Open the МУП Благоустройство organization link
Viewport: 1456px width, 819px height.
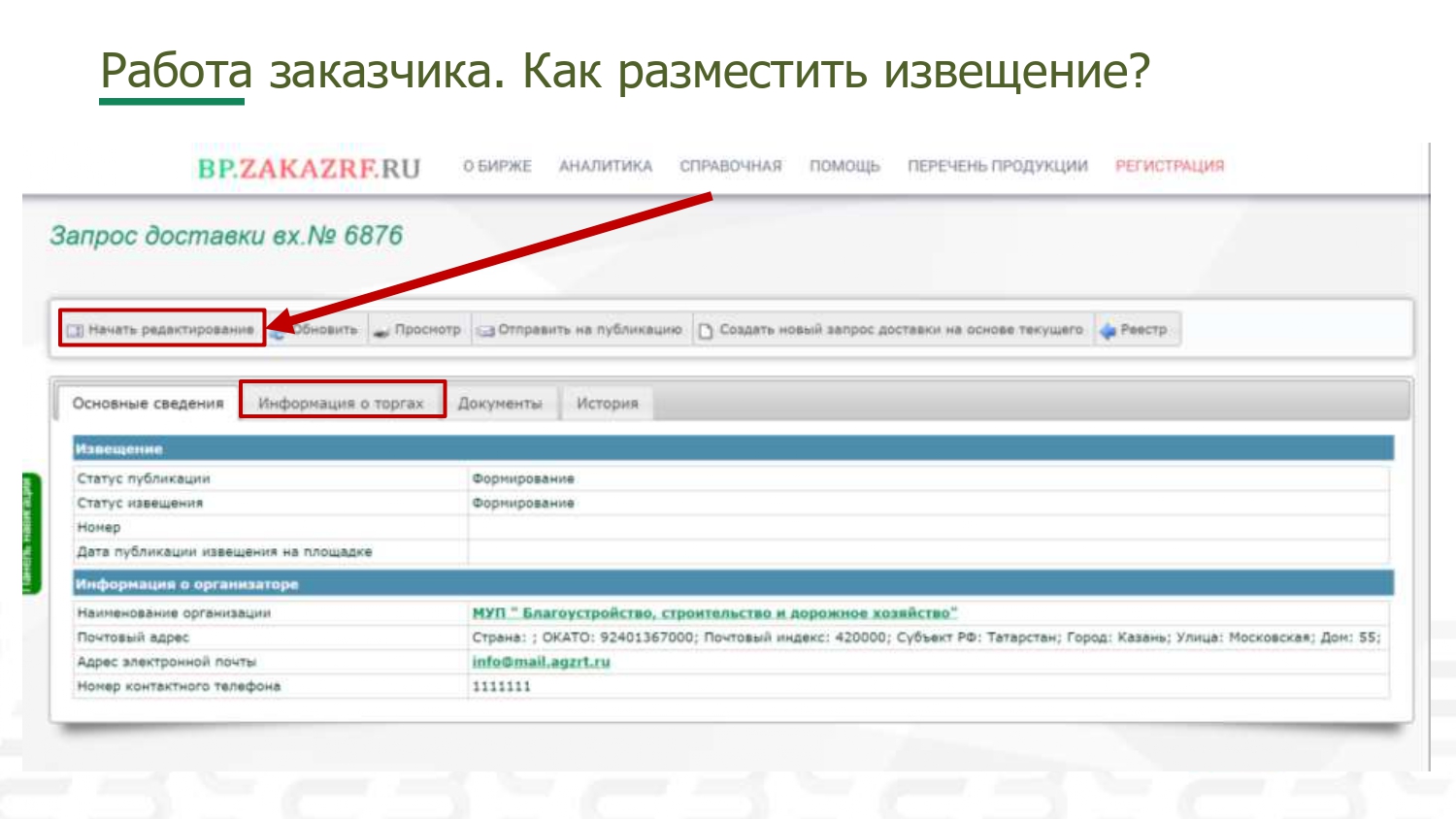pos(714,613)
